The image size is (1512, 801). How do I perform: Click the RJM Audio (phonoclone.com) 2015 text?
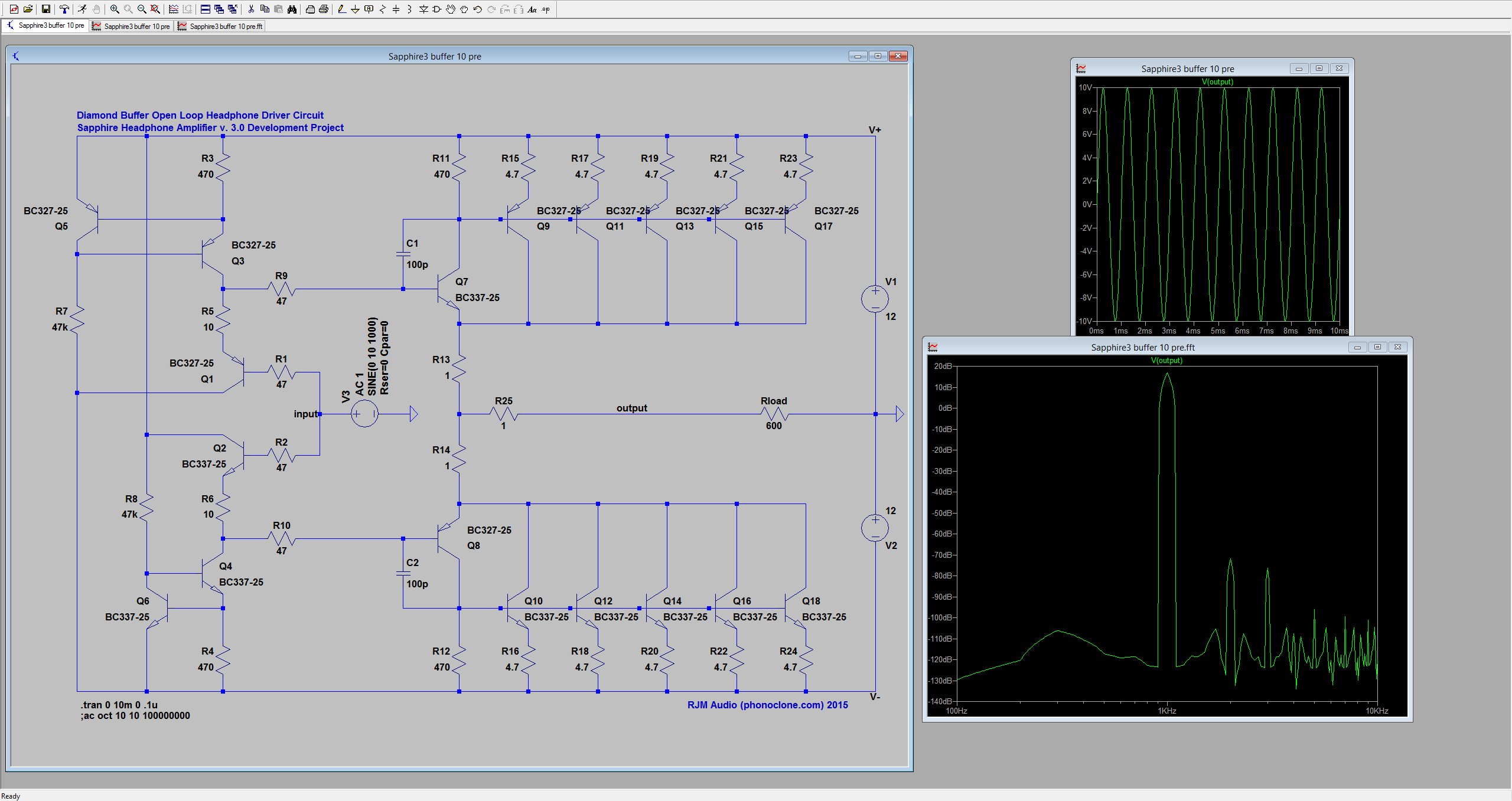767,705
